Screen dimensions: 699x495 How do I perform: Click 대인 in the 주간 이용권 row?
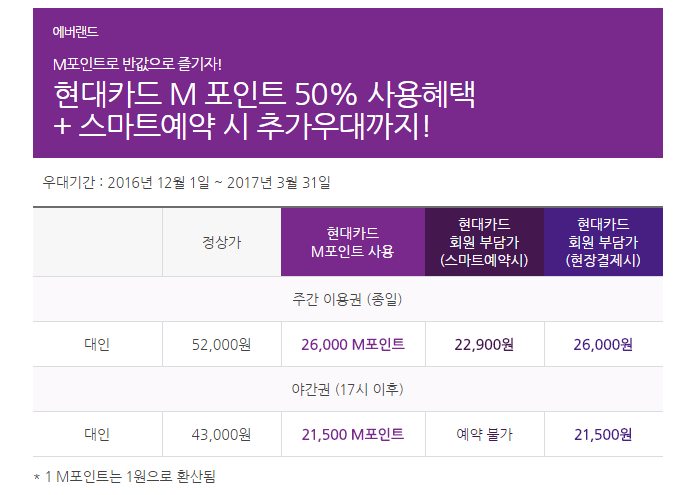pyautogui.click(x=97, y=344)
